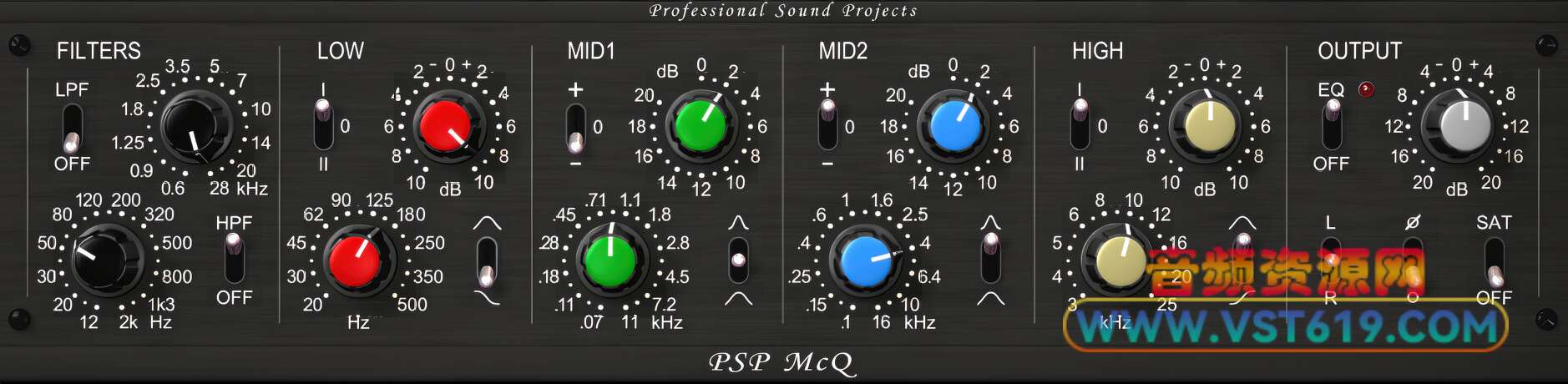
Task: Click the Professional Sound Projects title text
Action: tap(783, 11)
